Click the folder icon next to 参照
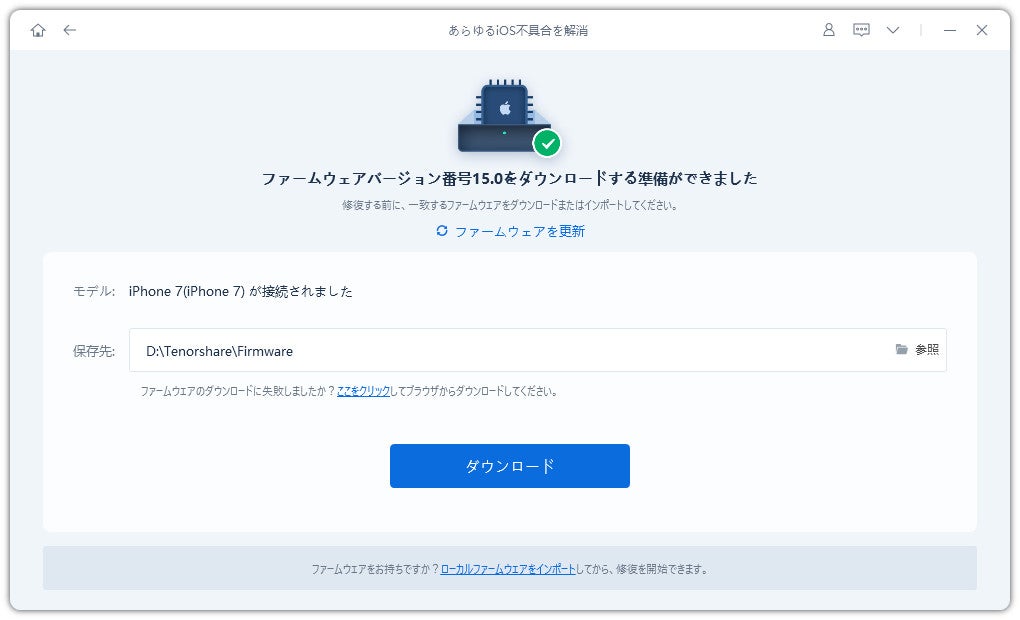The width and height of the screenshot is (1020, 620). [x=902, y=349]
